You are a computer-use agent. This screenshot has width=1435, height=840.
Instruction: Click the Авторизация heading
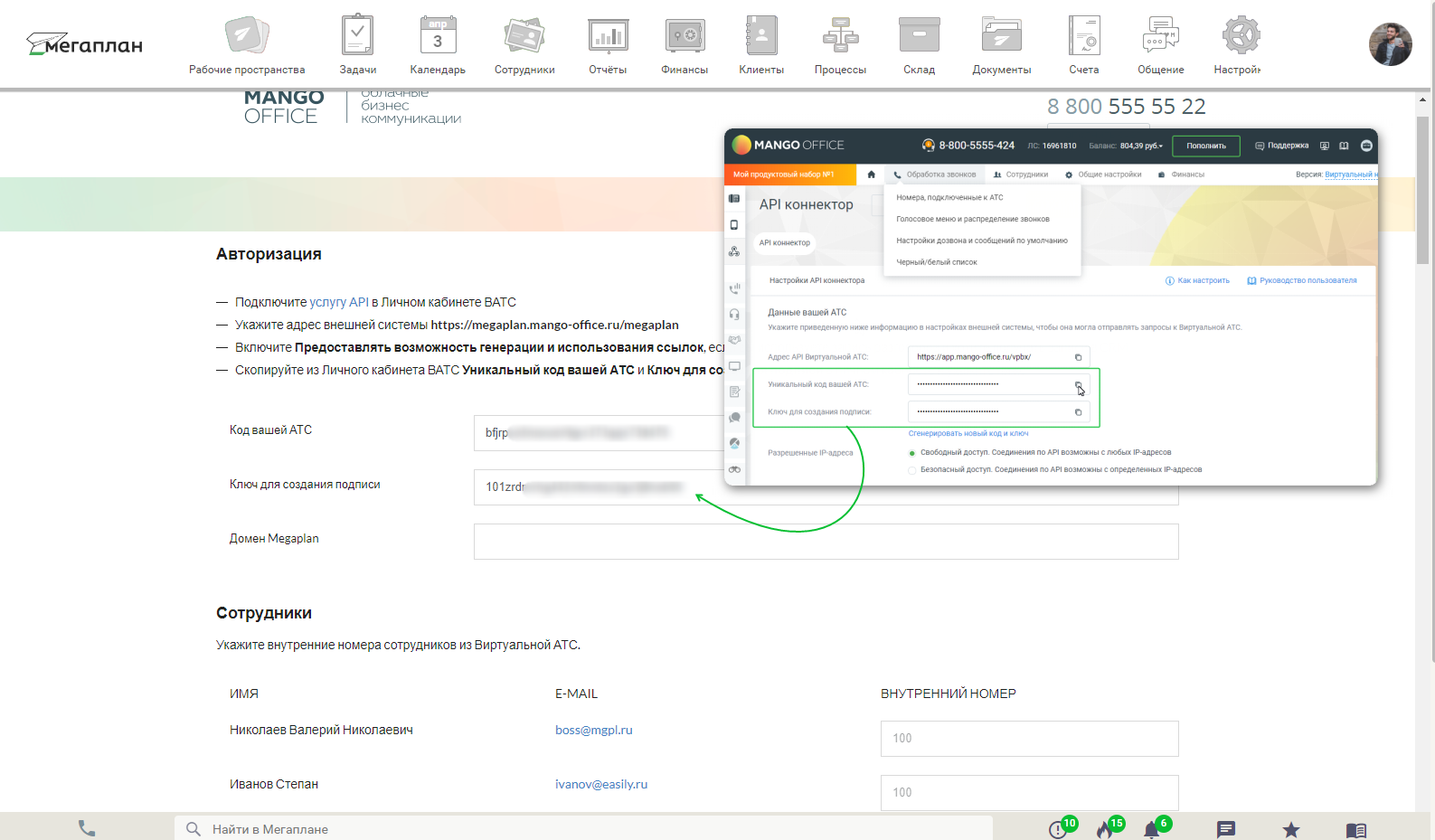269,254
